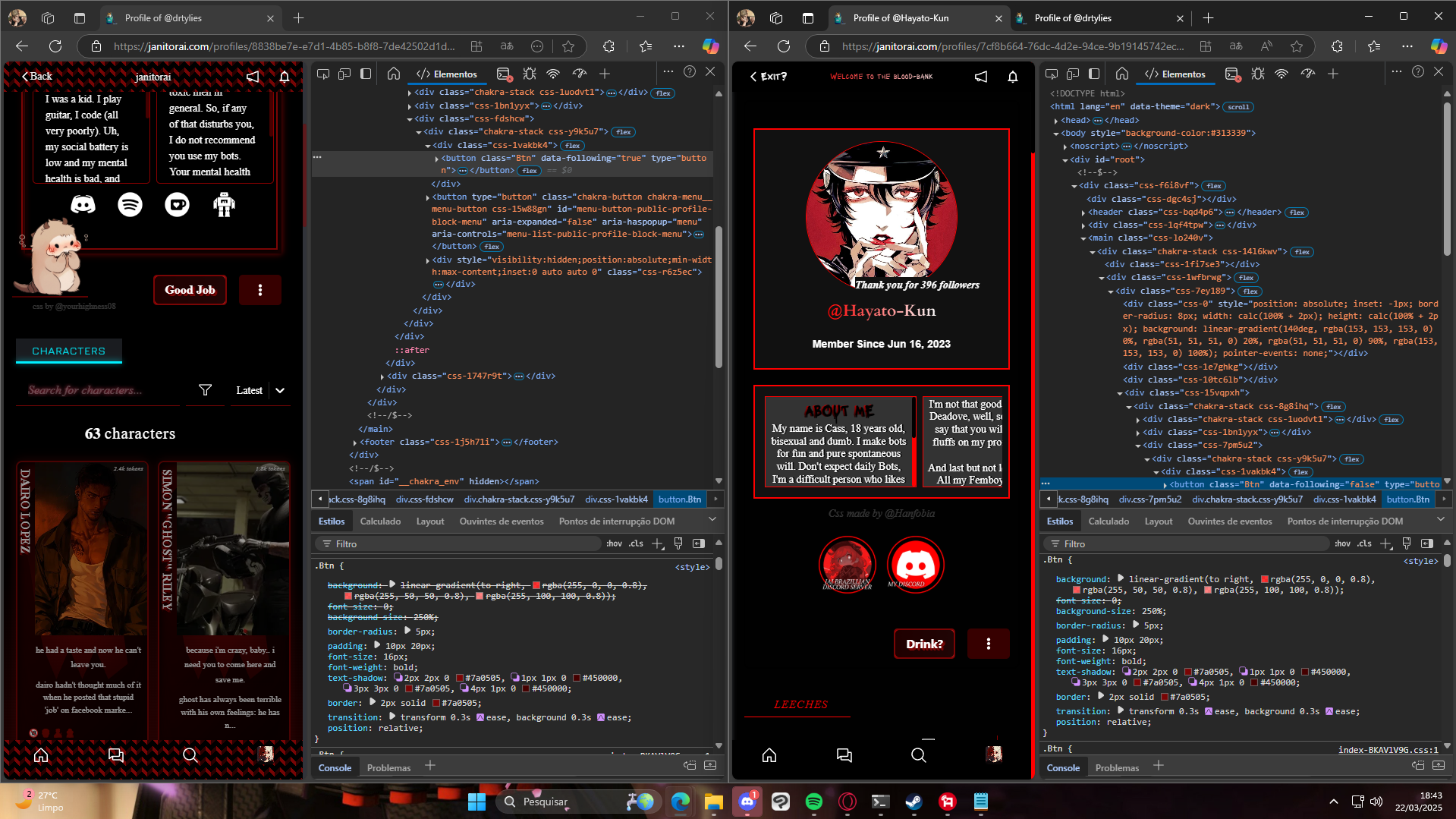Expand the header css-bqd4p6 node
The height and width of the screenshot is (819, 1456).
[1083, 213]
